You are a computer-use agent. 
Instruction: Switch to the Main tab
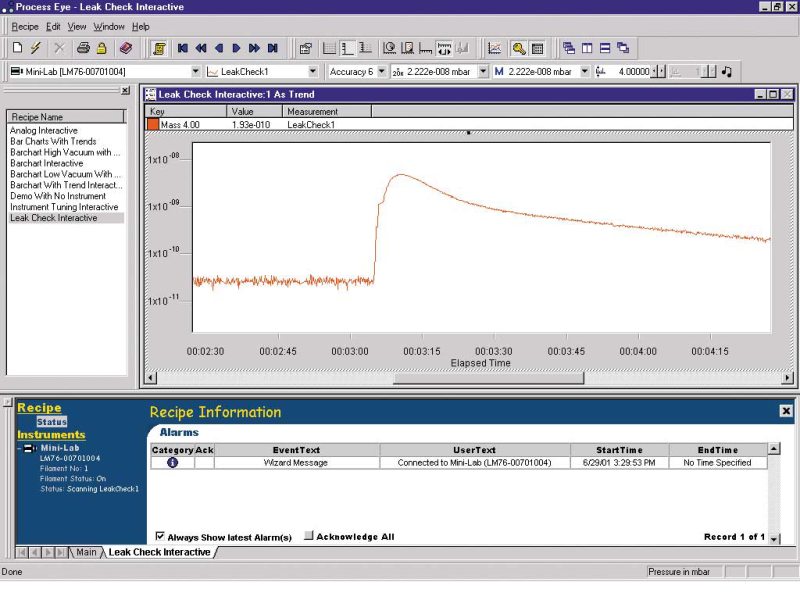[x=88, y=551]
